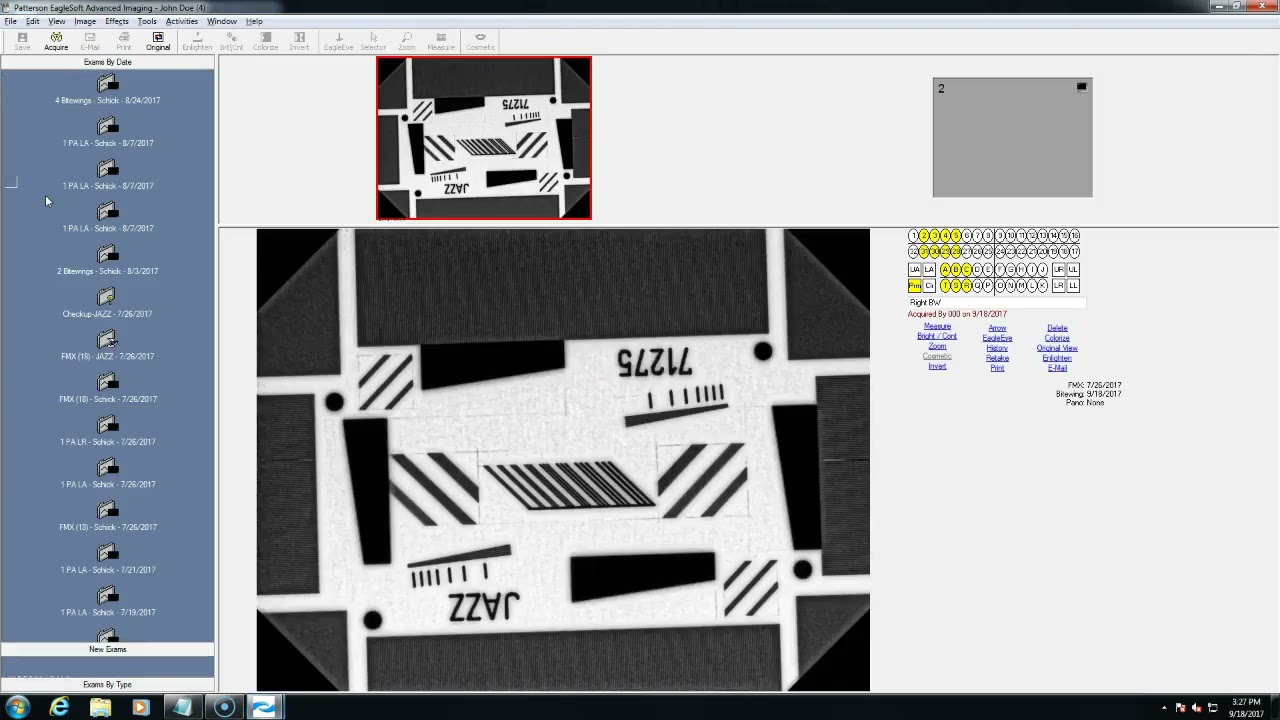Toggle primary tooth T
Image resolution: width=1280 pixels, height=720 pixels.
coord(945,286)
